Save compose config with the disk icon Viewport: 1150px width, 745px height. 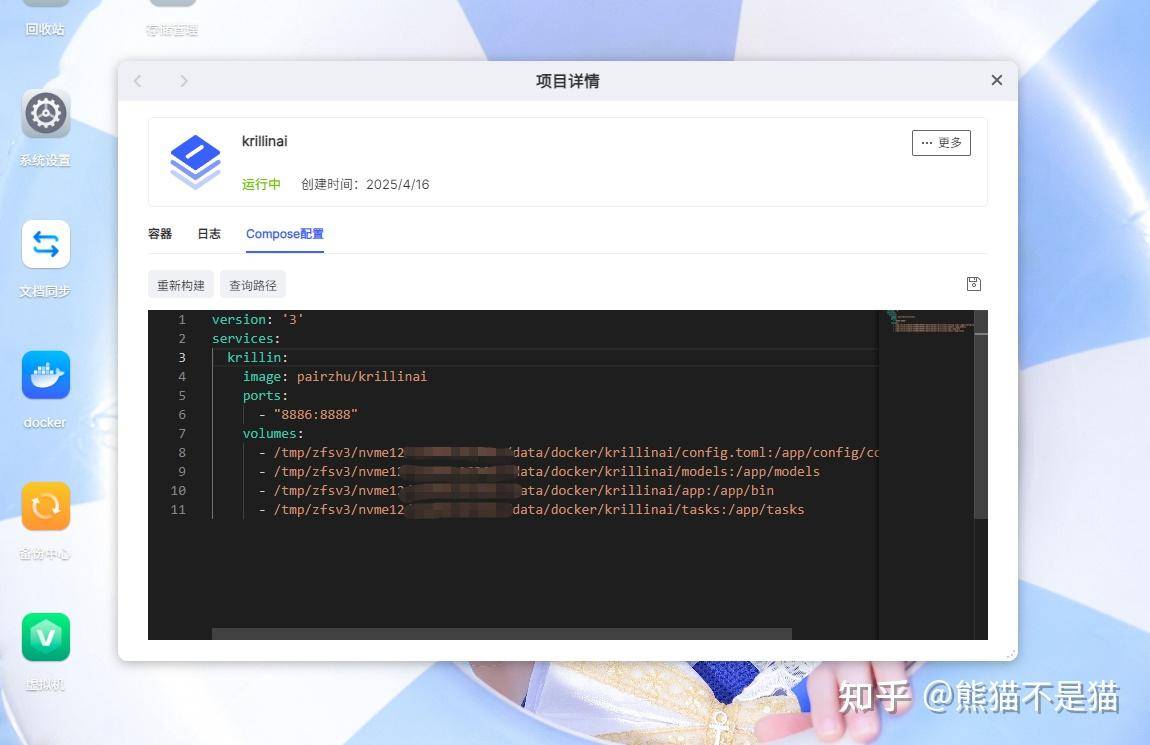click(x=973, y=284)
